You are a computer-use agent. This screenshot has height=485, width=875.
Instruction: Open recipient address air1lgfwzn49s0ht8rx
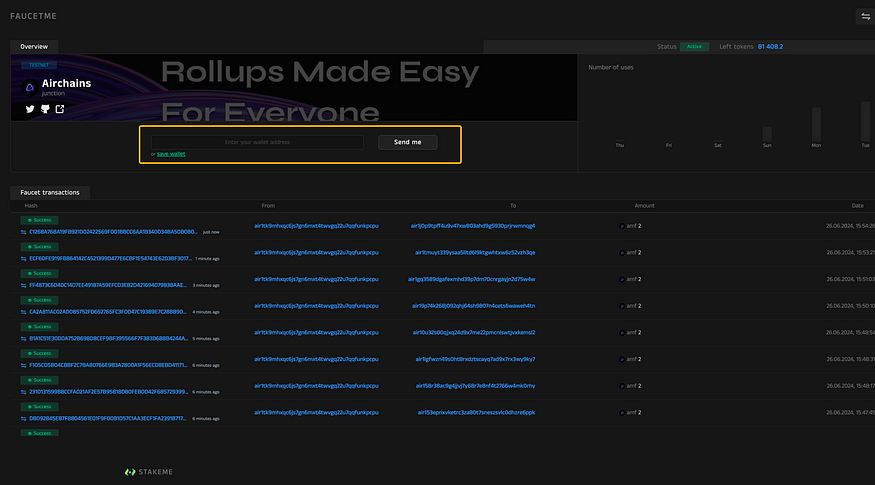coord(475,359)
